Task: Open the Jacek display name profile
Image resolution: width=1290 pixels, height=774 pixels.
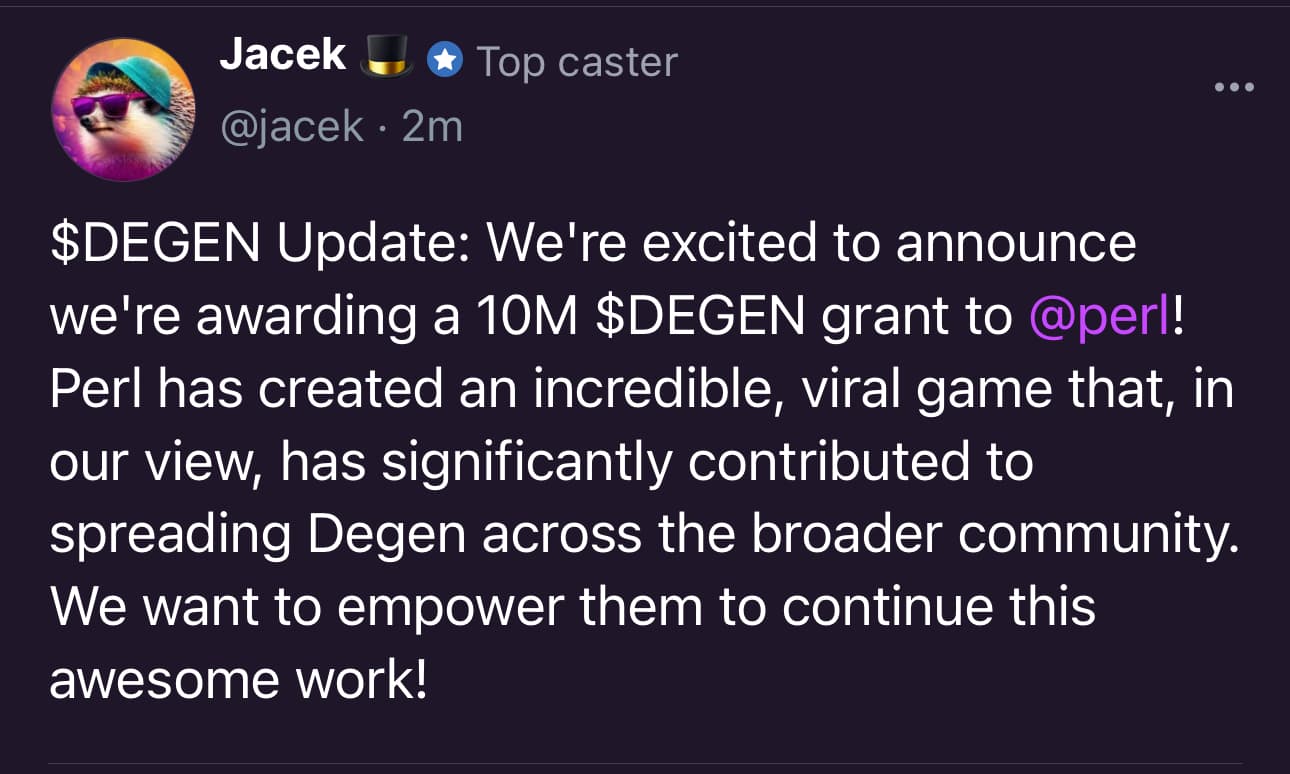Action: [x=283, y=56]
